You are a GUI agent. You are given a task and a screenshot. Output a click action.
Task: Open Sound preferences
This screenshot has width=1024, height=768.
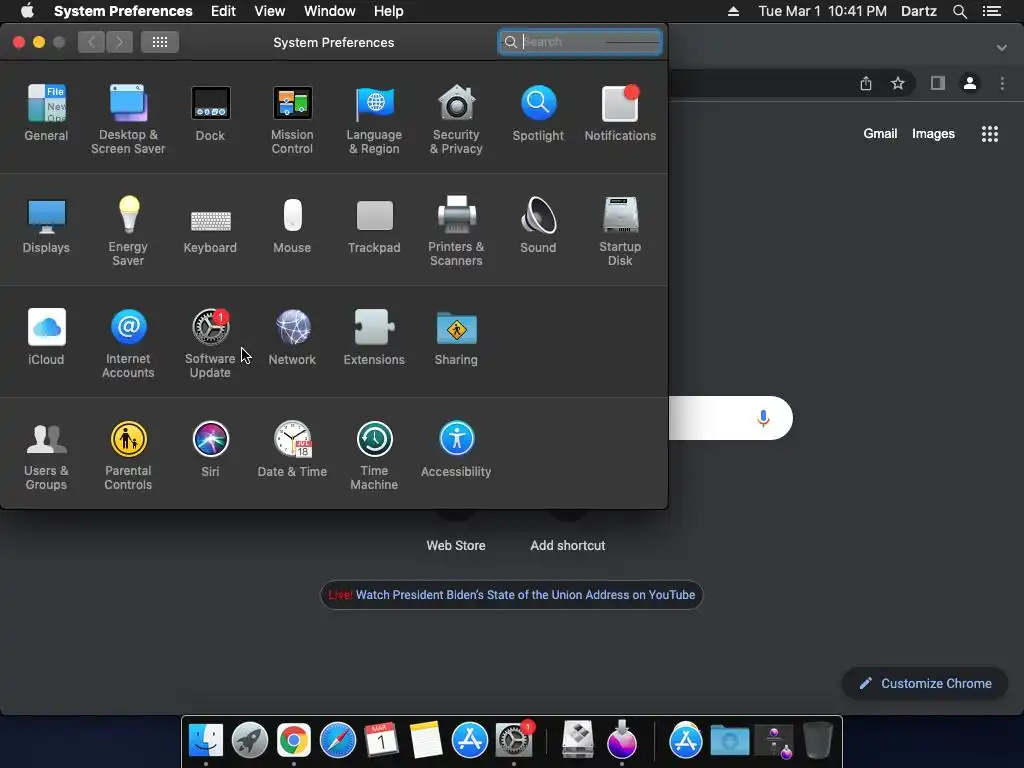[538, 225]
